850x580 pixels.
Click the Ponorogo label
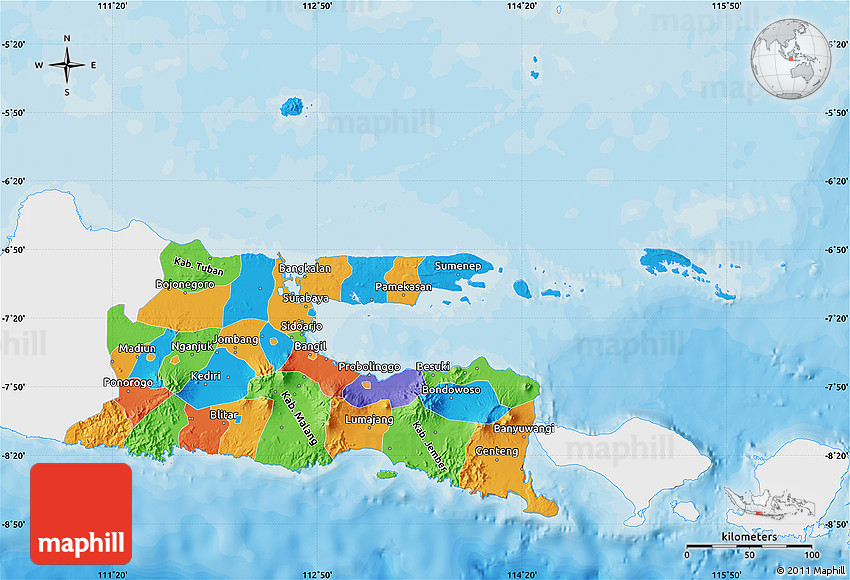(127, 383)
